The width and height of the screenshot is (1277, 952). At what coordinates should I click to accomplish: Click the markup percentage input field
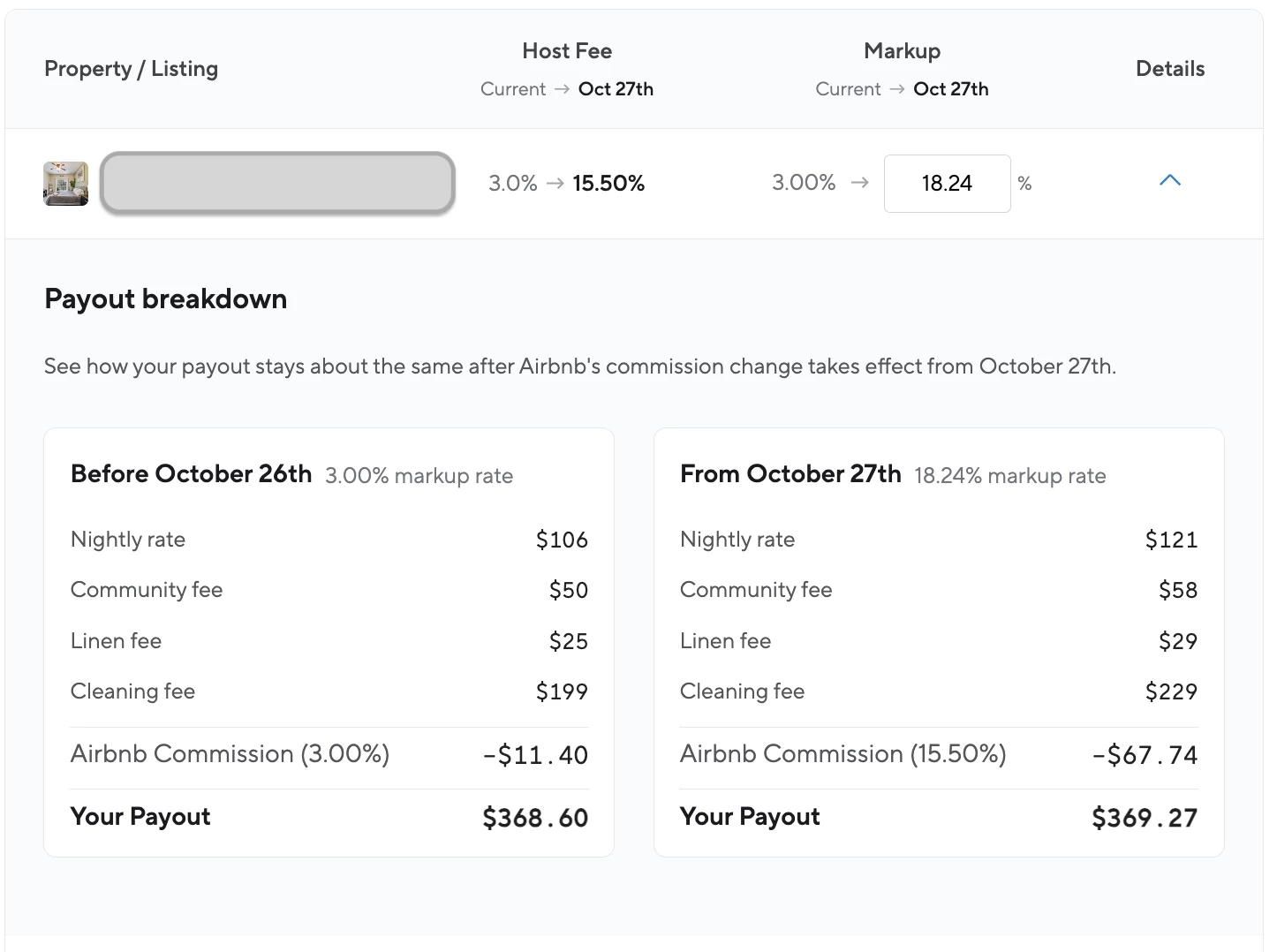coord(946,184)
